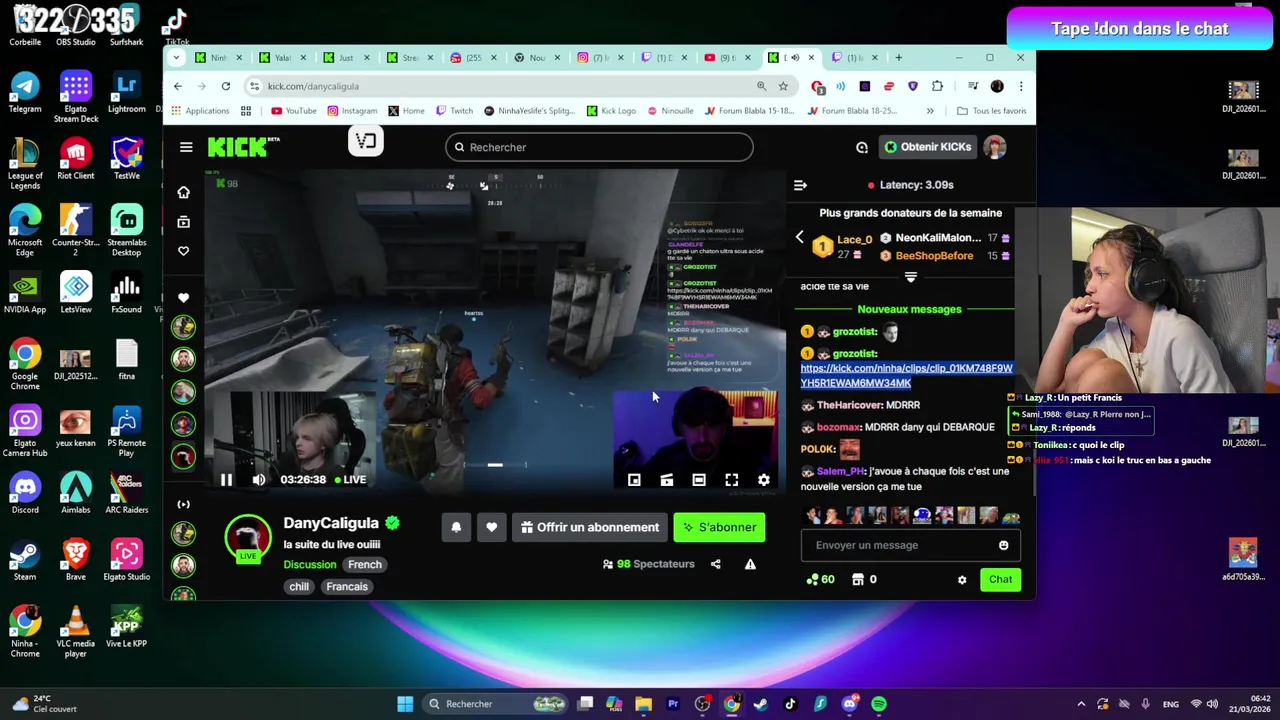
Task: Open Twitch bookmark in bookmarks bar
Action: pos(453,111)
